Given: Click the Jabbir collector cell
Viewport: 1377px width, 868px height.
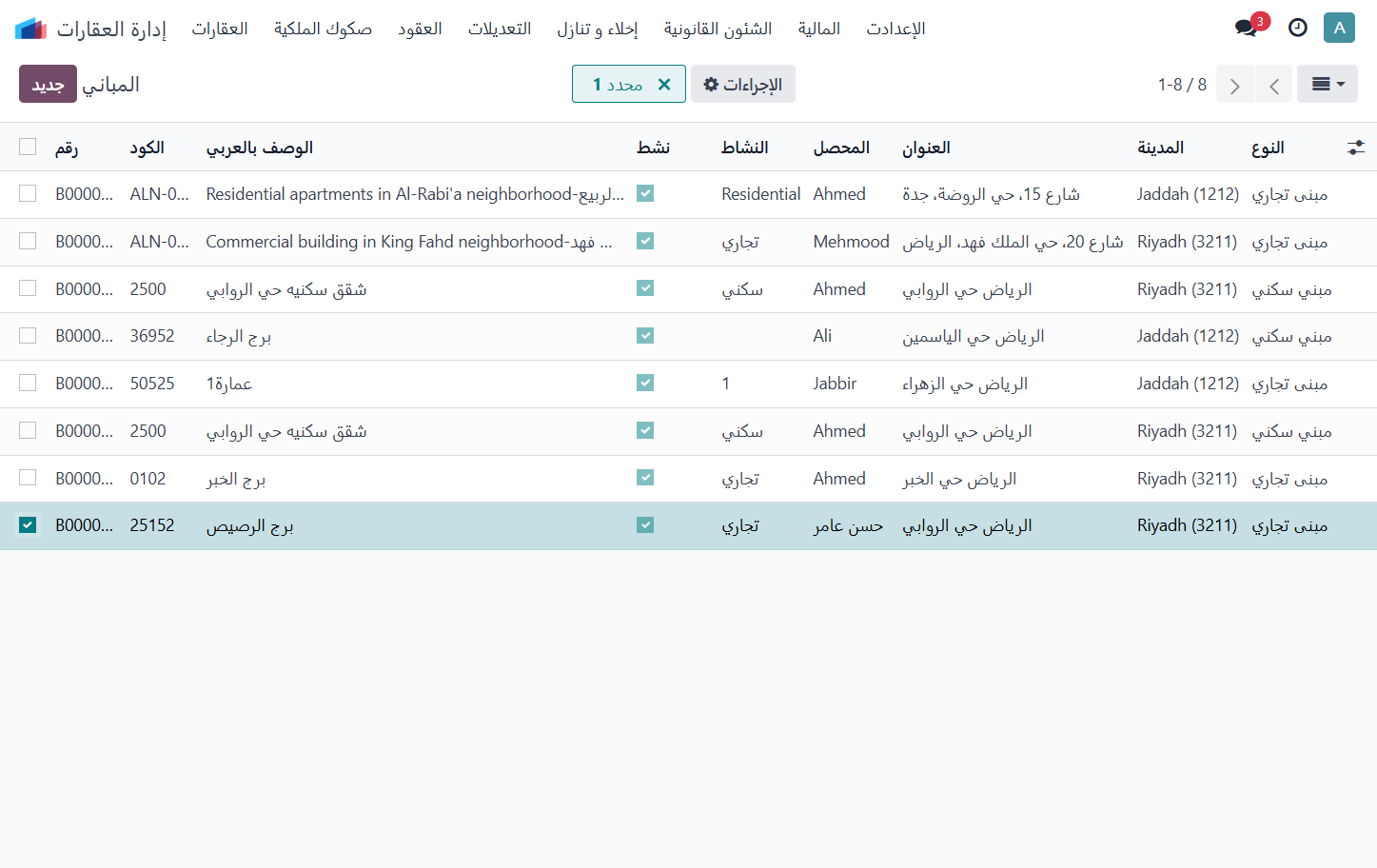Looking at the screenshot, I should tap(835, 384).
